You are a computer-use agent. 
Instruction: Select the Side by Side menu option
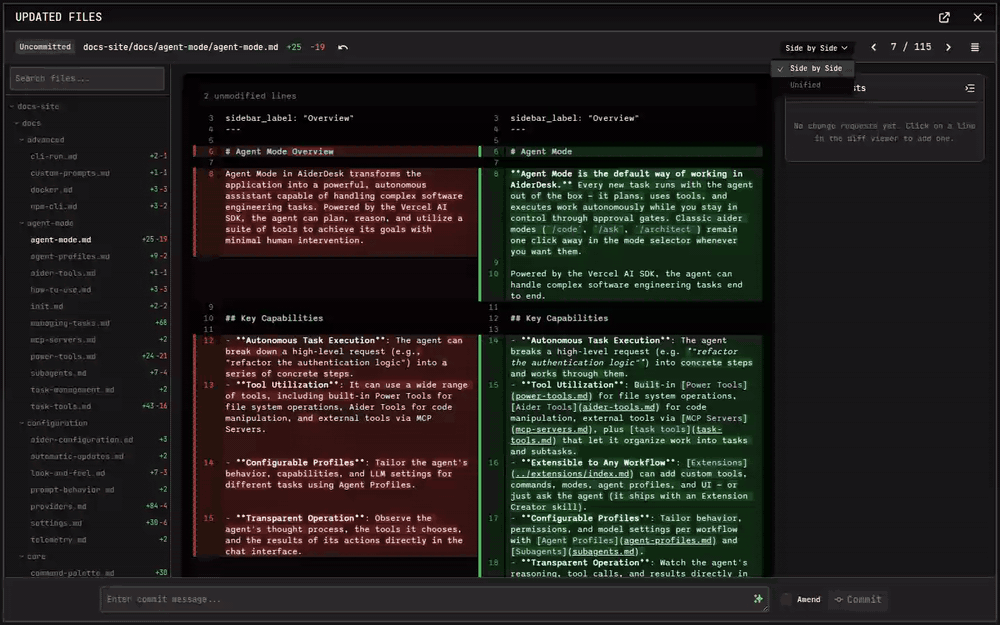[x=812, y=68]
